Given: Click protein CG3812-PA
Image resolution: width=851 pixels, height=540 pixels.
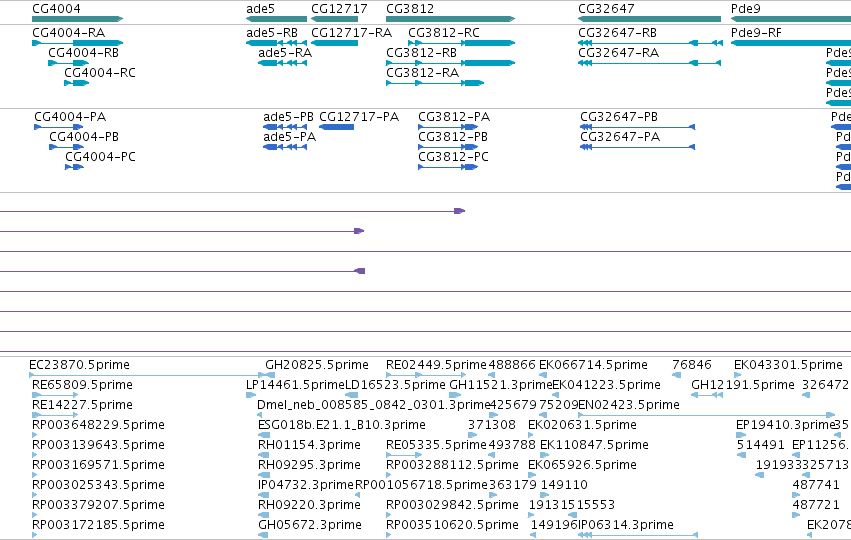Looking at the screenshot, I should (454, 117).
